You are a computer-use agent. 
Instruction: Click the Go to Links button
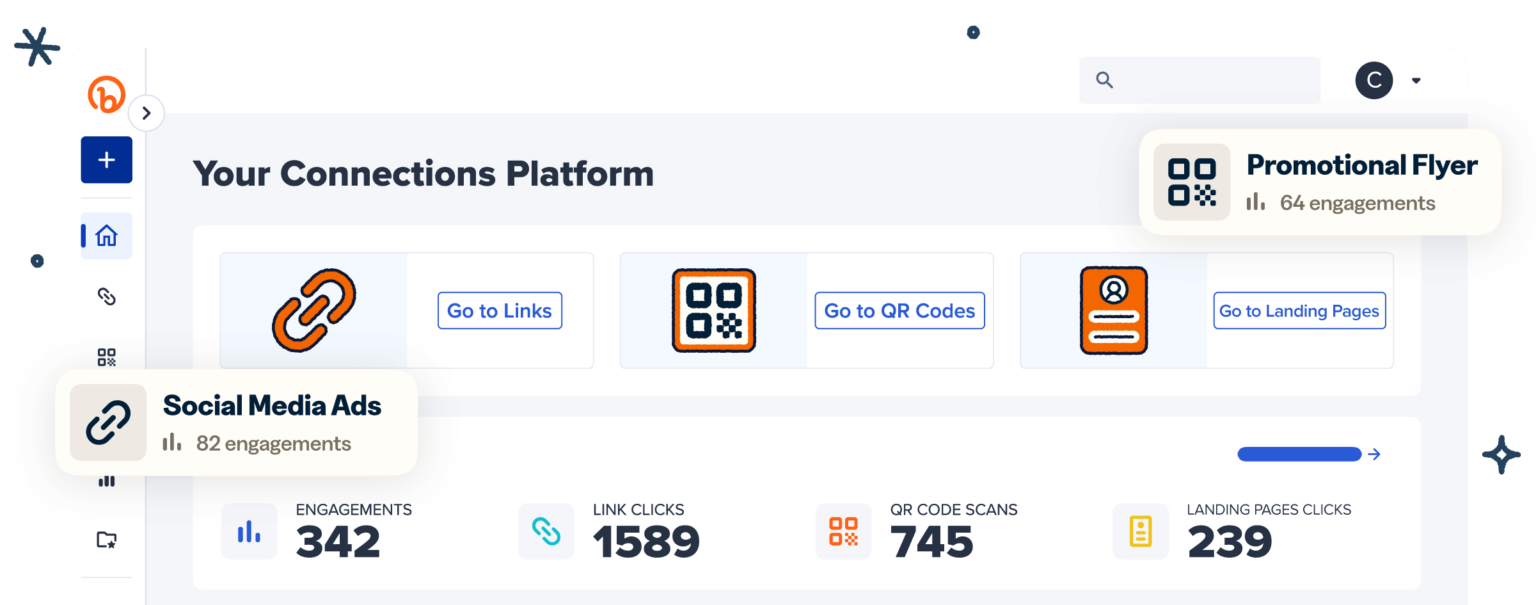499,311
